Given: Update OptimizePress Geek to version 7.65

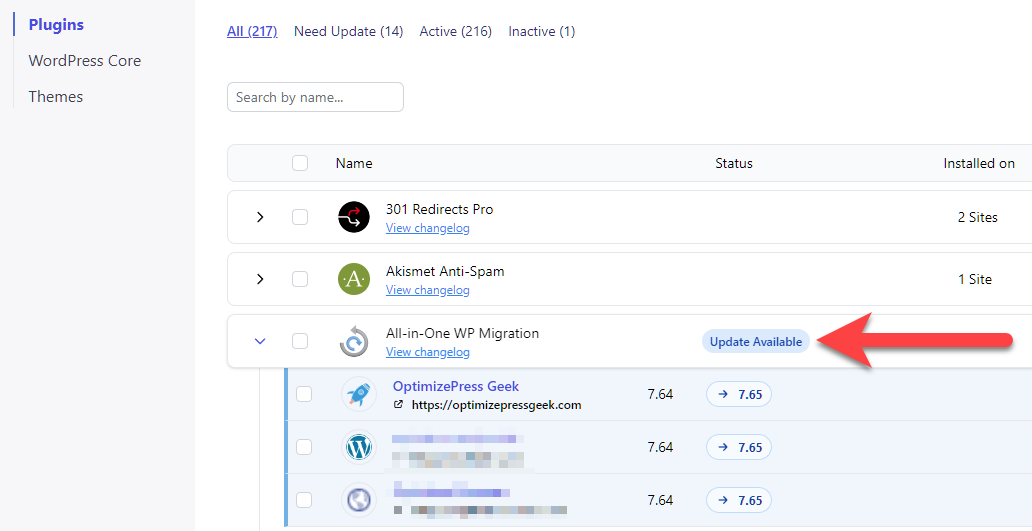Looking at the screenshot, I should pyautogui.click(x=739, y=394).
